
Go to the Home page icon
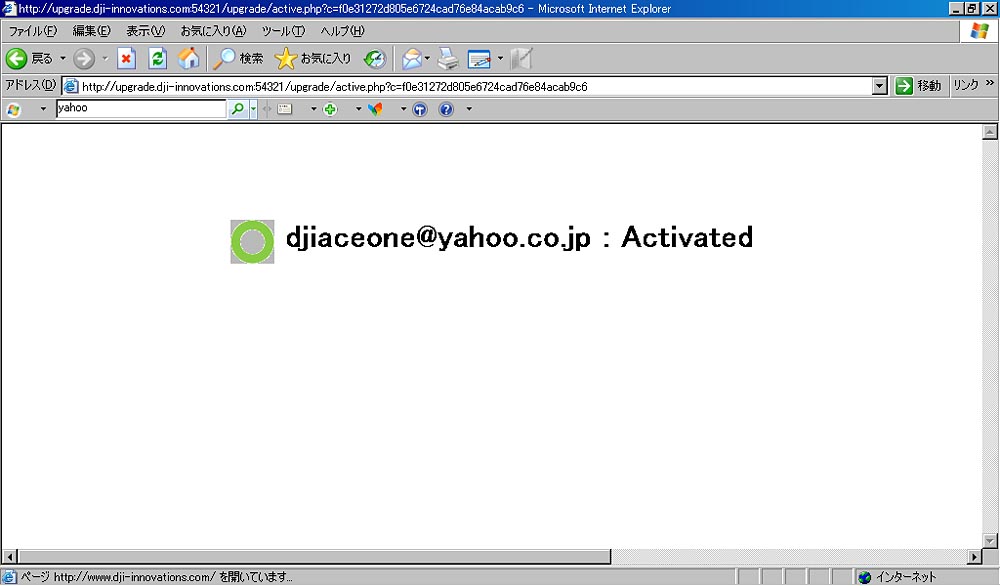188,59
